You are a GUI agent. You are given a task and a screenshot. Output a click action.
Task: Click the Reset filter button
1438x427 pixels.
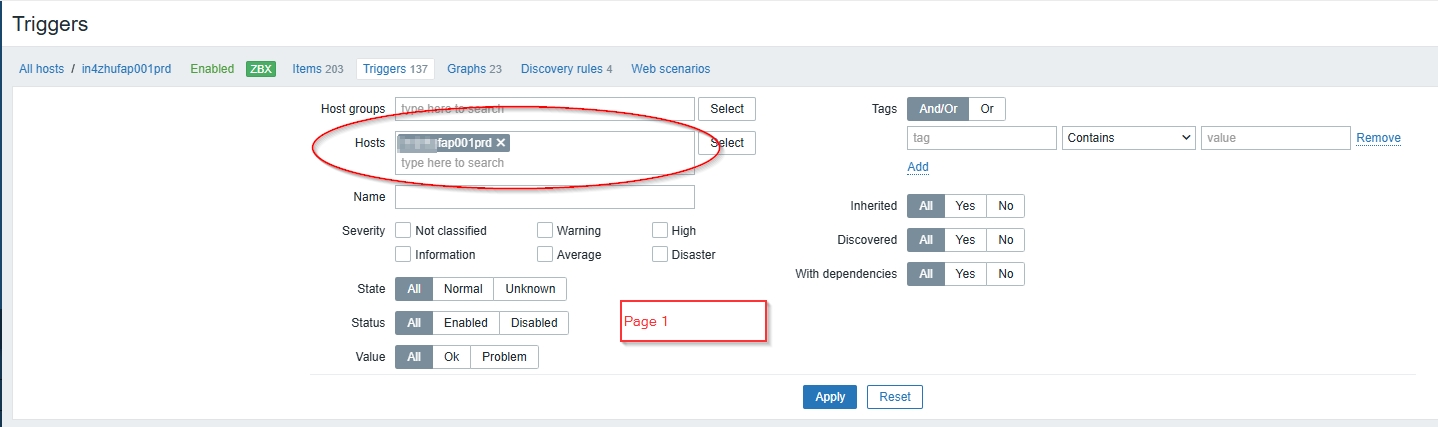tap(894, 397)
